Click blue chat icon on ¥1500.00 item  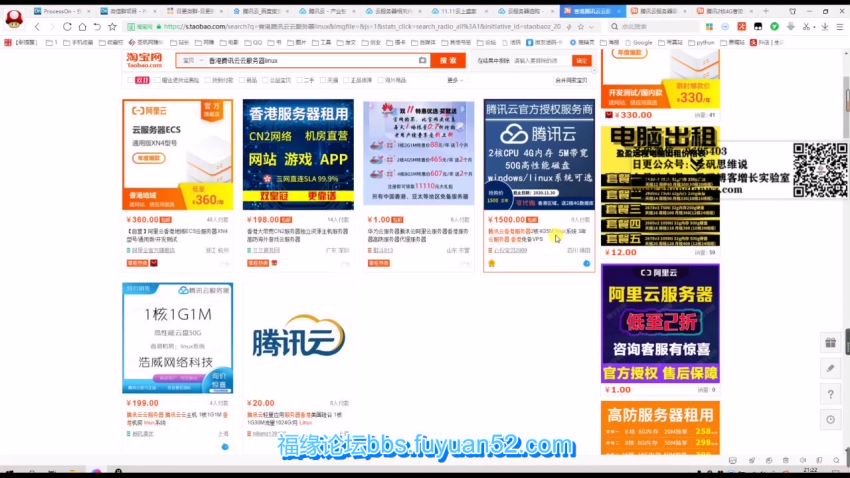587,263
